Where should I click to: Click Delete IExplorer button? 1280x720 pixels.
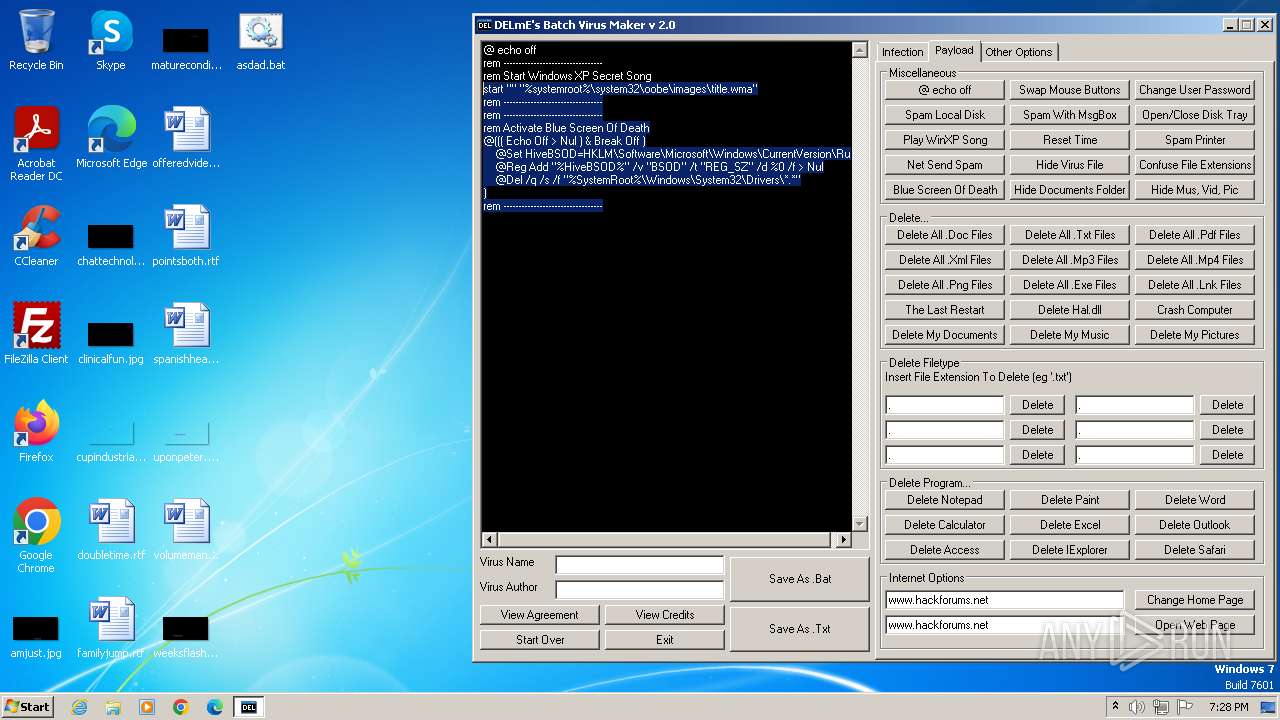click(1070, 550)
